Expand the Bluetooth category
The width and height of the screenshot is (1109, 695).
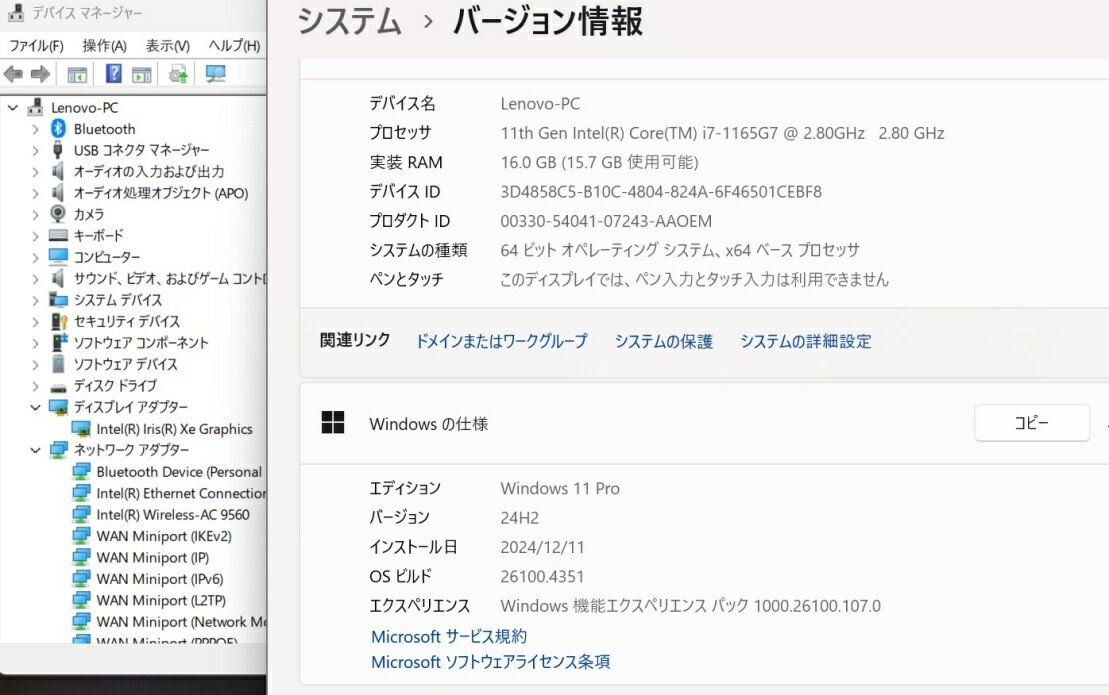click(36, 129)
